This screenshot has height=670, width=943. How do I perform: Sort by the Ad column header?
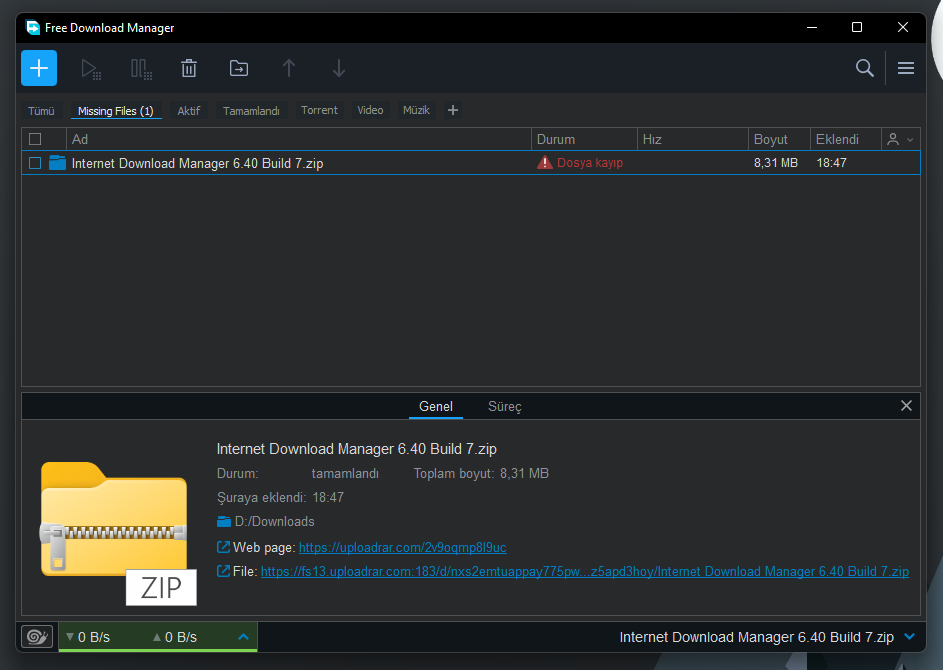coord(298,139)
